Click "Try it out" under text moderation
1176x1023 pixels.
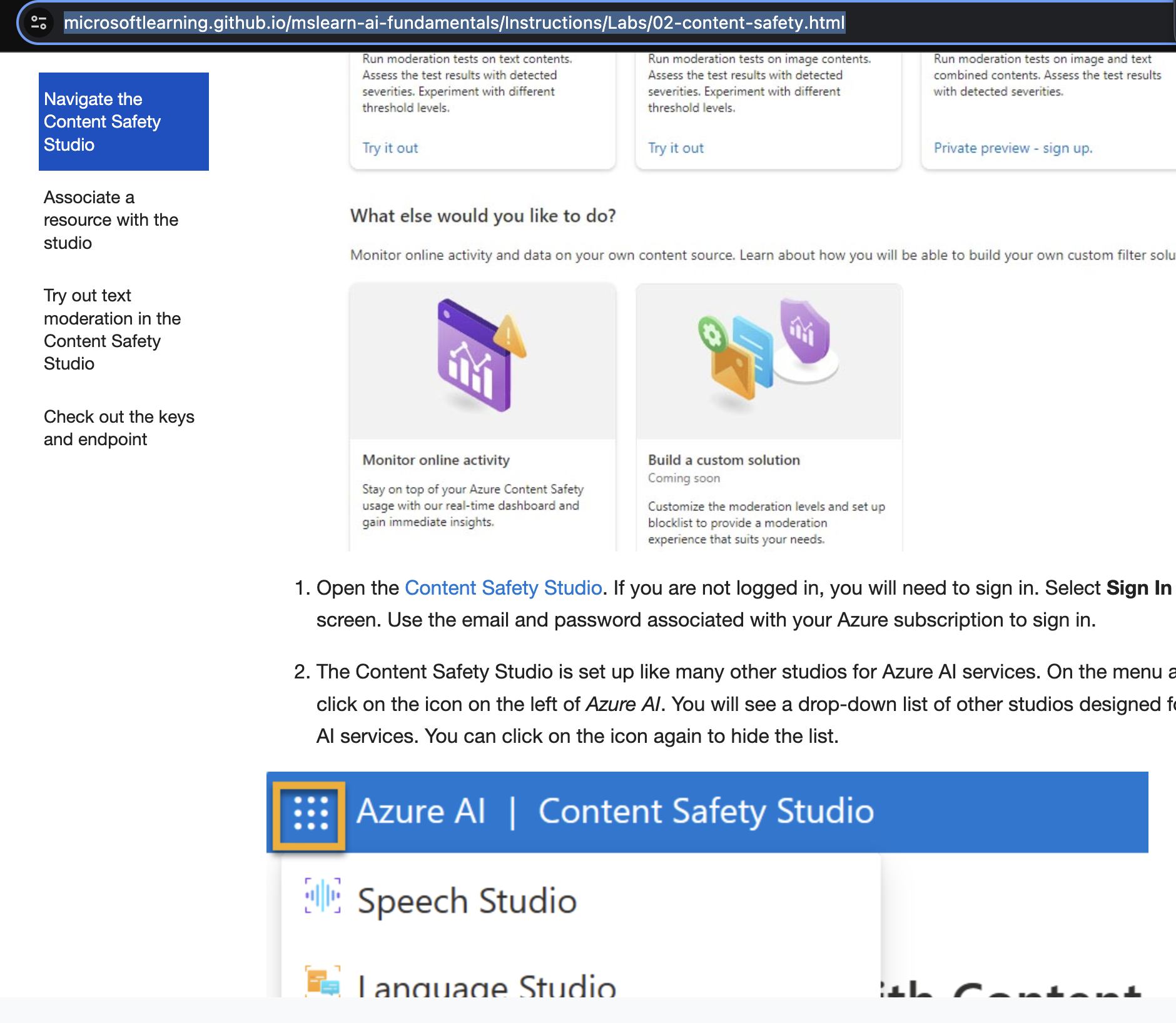coord(389,148)
